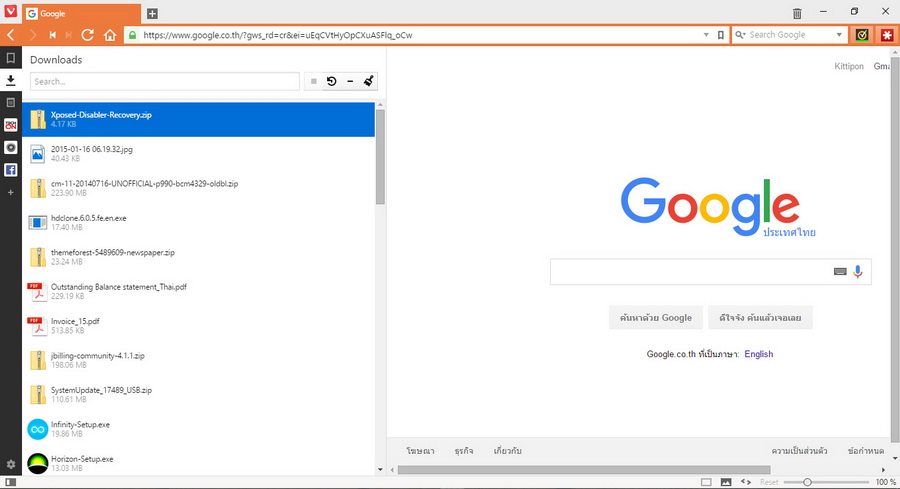The height and width of the screenshot is (489, 900).
Task: Click the English language link
Action: click(758, 354)
